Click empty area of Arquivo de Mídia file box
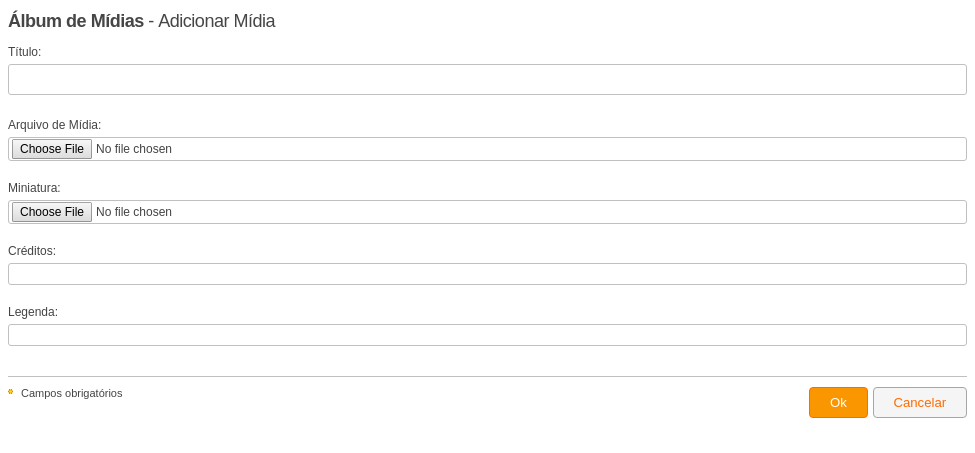Screen dimensions: 975x453 [569, 149]
